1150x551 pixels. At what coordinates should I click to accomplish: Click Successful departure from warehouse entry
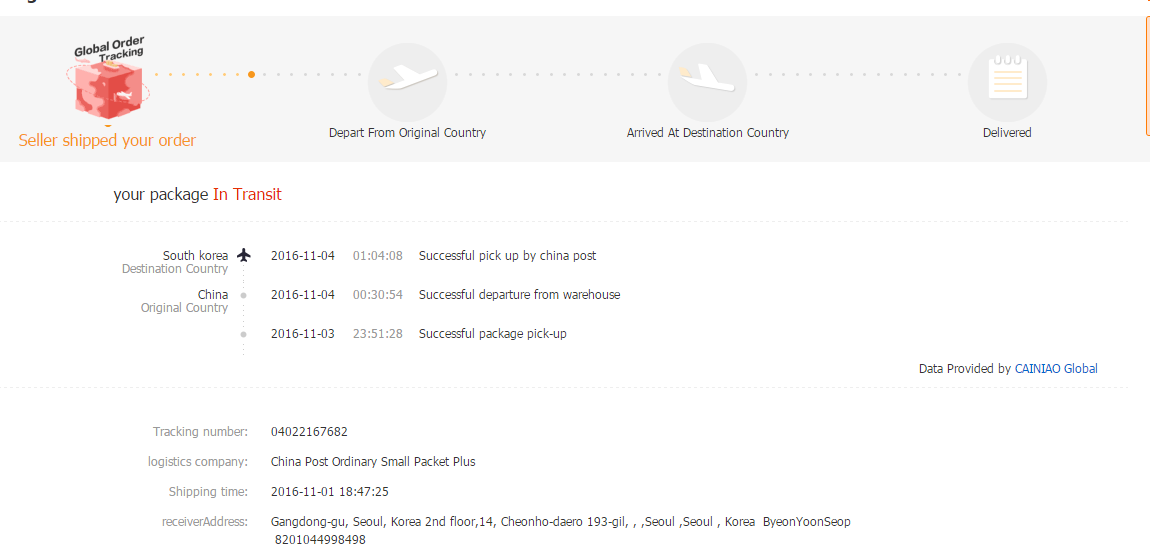519,295
